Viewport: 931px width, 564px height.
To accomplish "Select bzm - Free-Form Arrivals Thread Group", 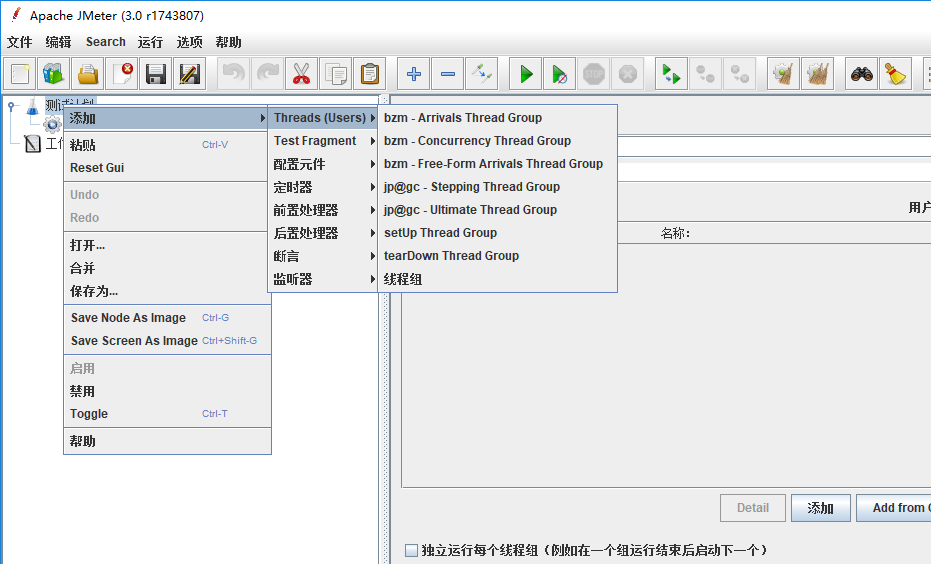I will (498, 164).
